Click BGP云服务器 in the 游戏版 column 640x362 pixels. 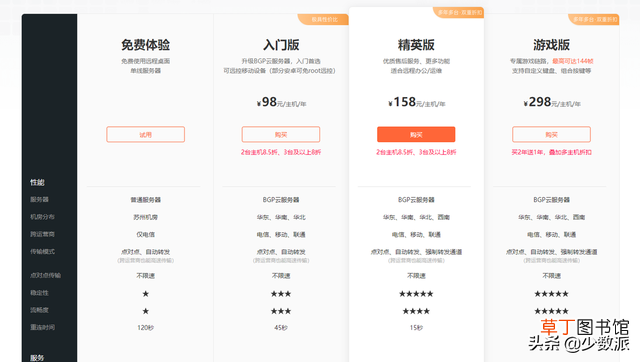tap(551, 200)
